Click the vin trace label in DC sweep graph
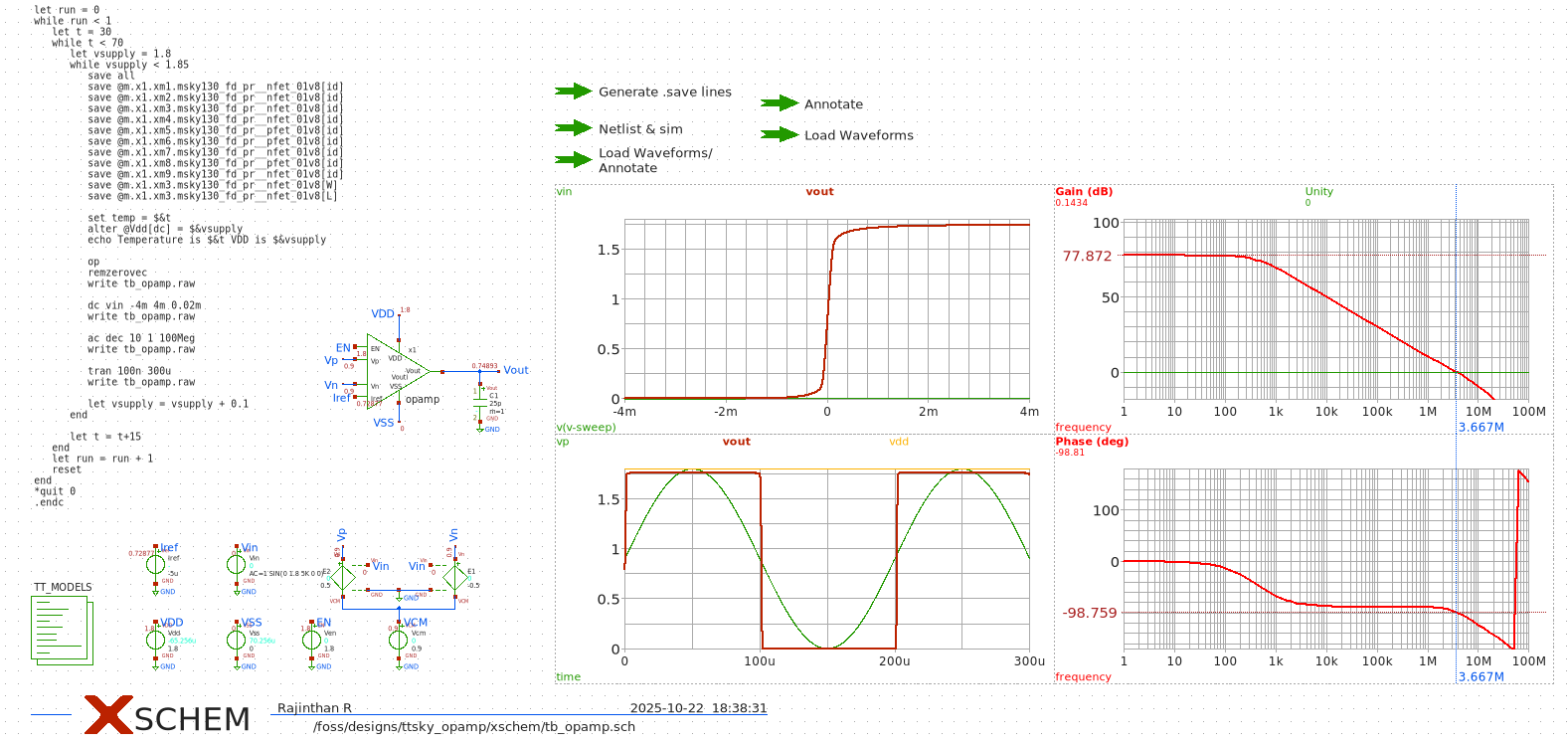The image size is (1568, 745). 564,191
